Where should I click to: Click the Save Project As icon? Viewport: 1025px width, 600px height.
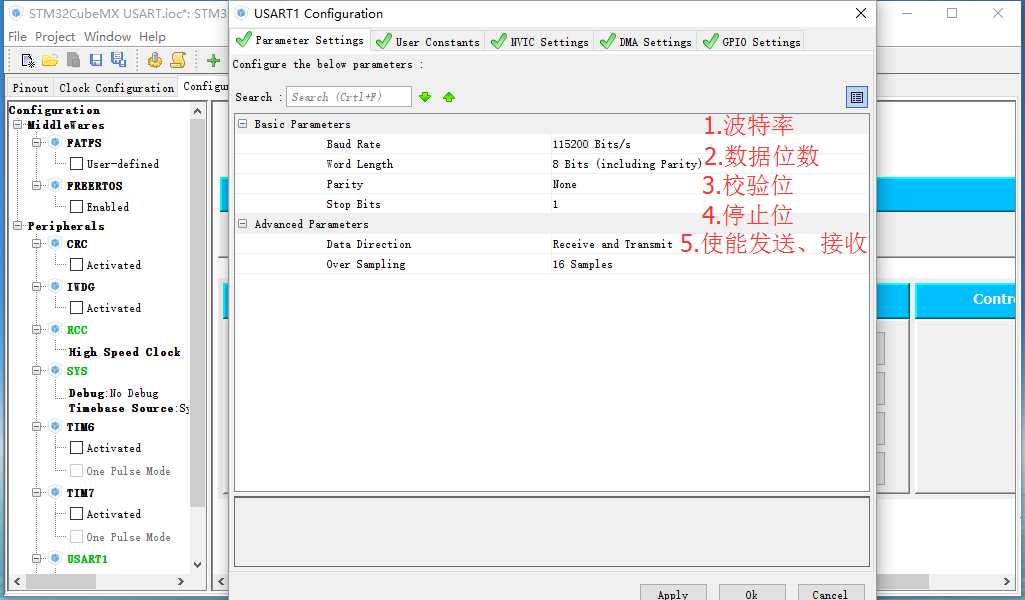tap(118, 59)
